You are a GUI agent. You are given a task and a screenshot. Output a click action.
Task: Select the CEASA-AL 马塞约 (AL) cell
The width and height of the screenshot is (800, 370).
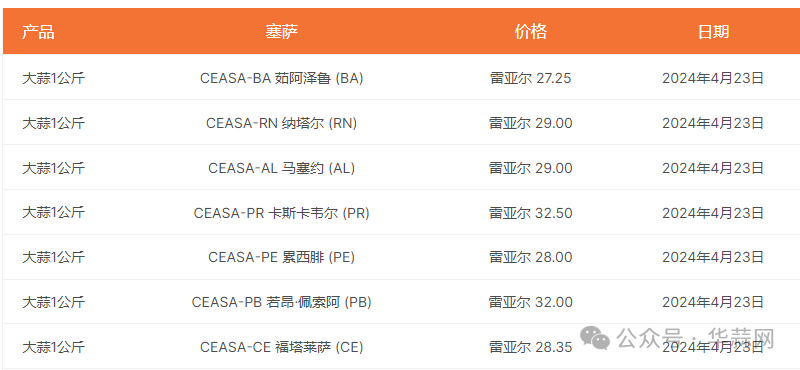[281, 168]
